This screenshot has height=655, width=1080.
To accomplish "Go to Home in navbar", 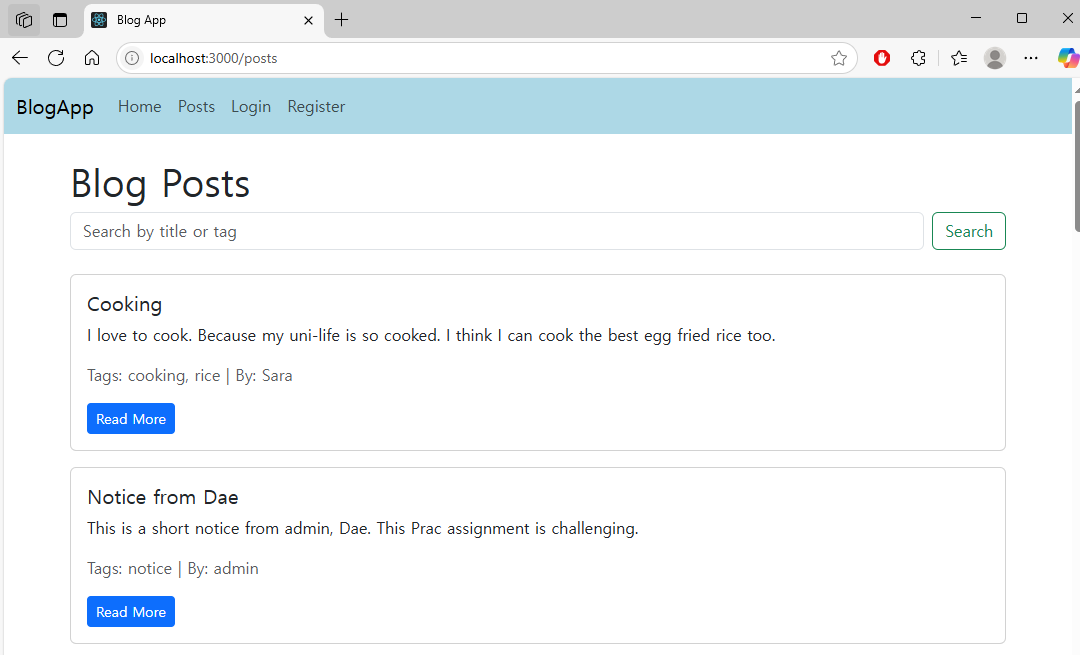I will [x=139, y=107].
